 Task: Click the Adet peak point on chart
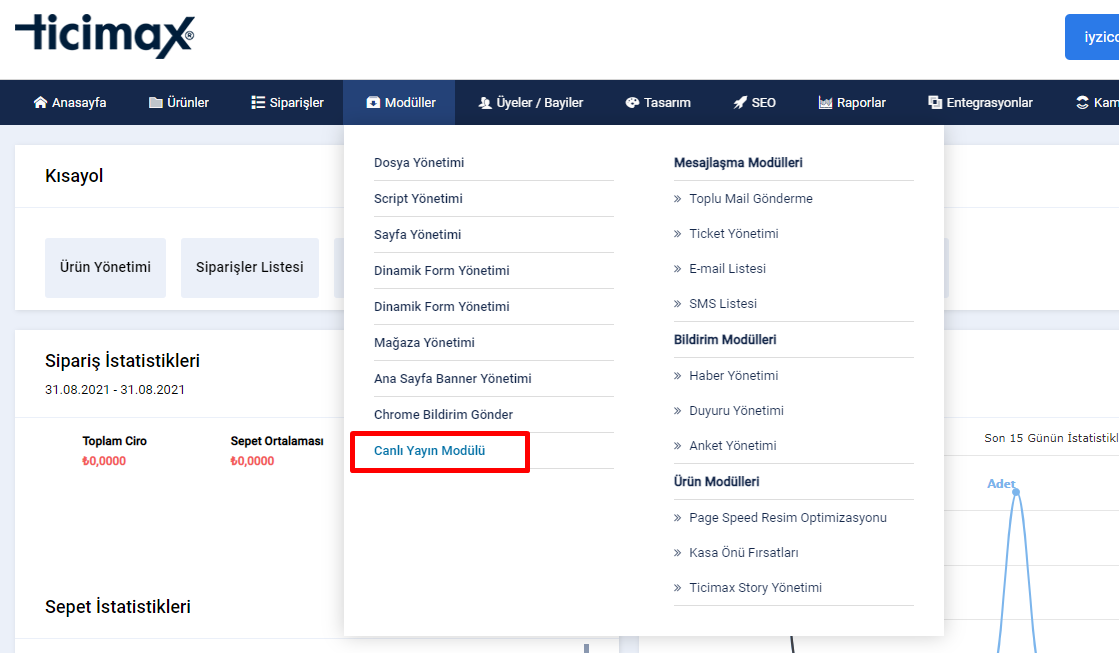point(1016,492)
